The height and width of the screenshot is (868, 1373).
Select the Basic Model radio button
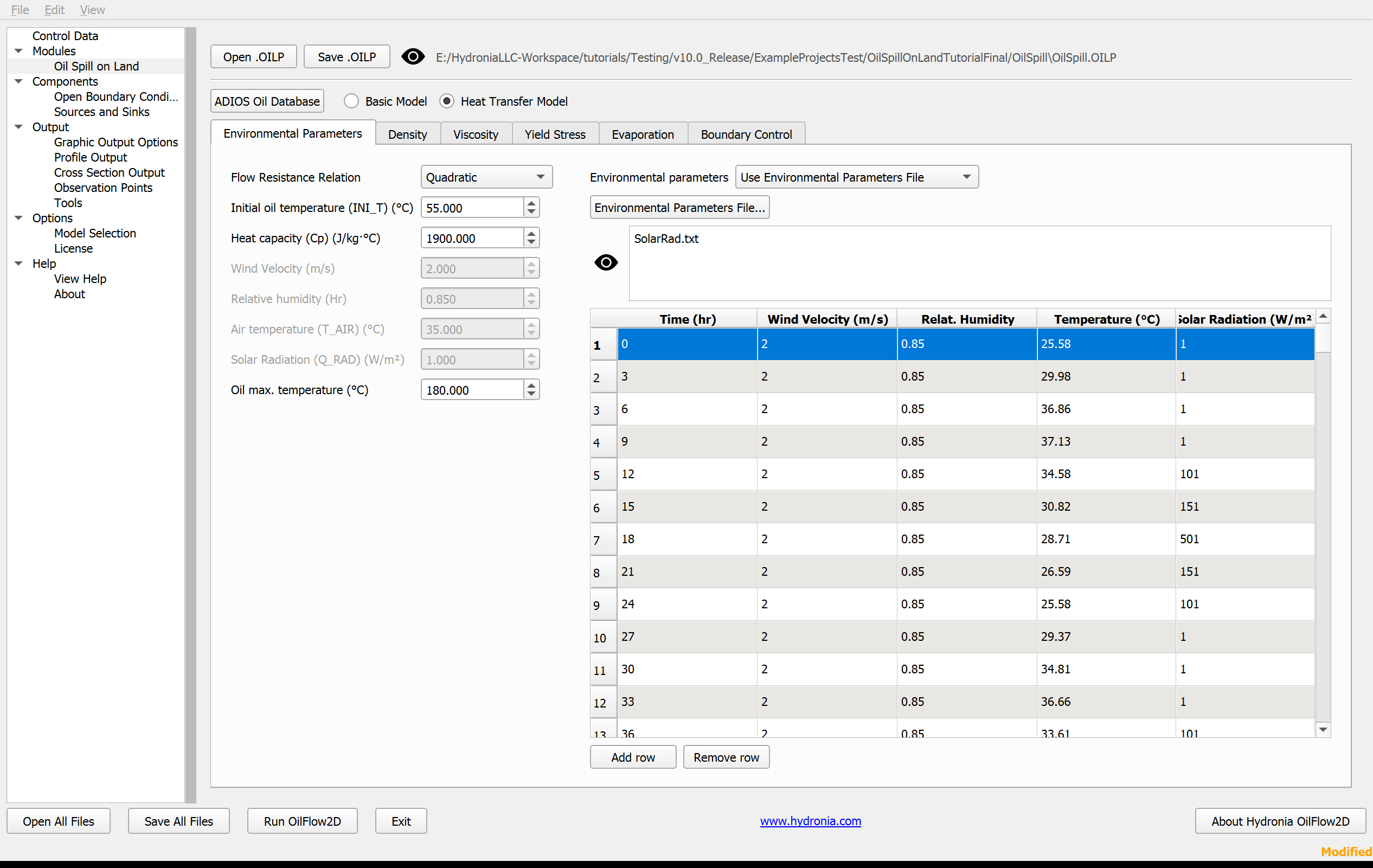(x=351, y=101)
